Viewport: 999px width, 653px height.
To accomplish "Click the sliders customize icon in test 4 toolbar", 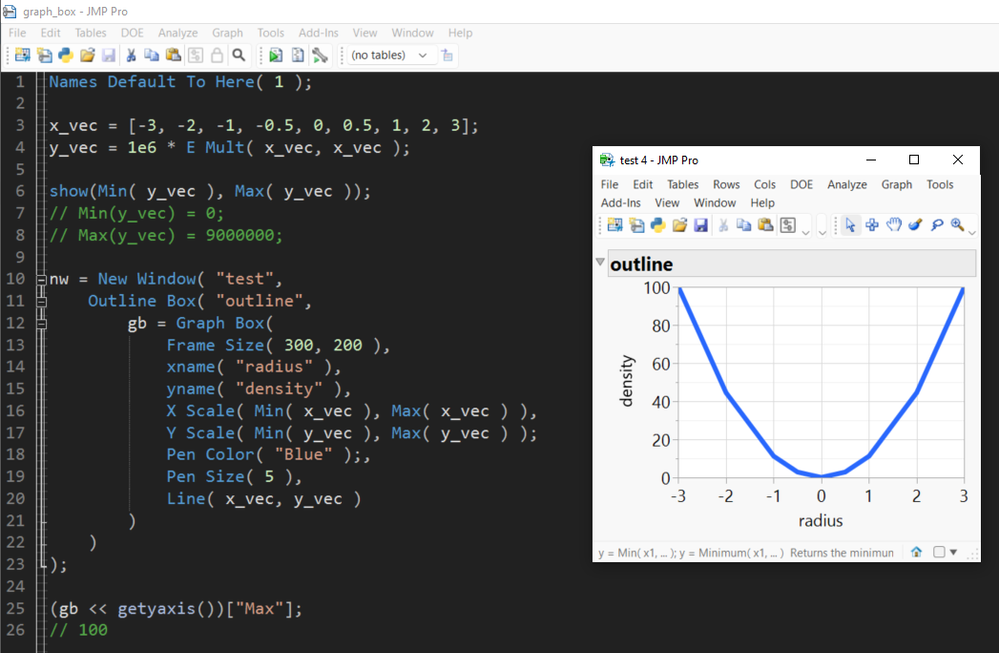I will pyautogui.click(x=788, y=225).
